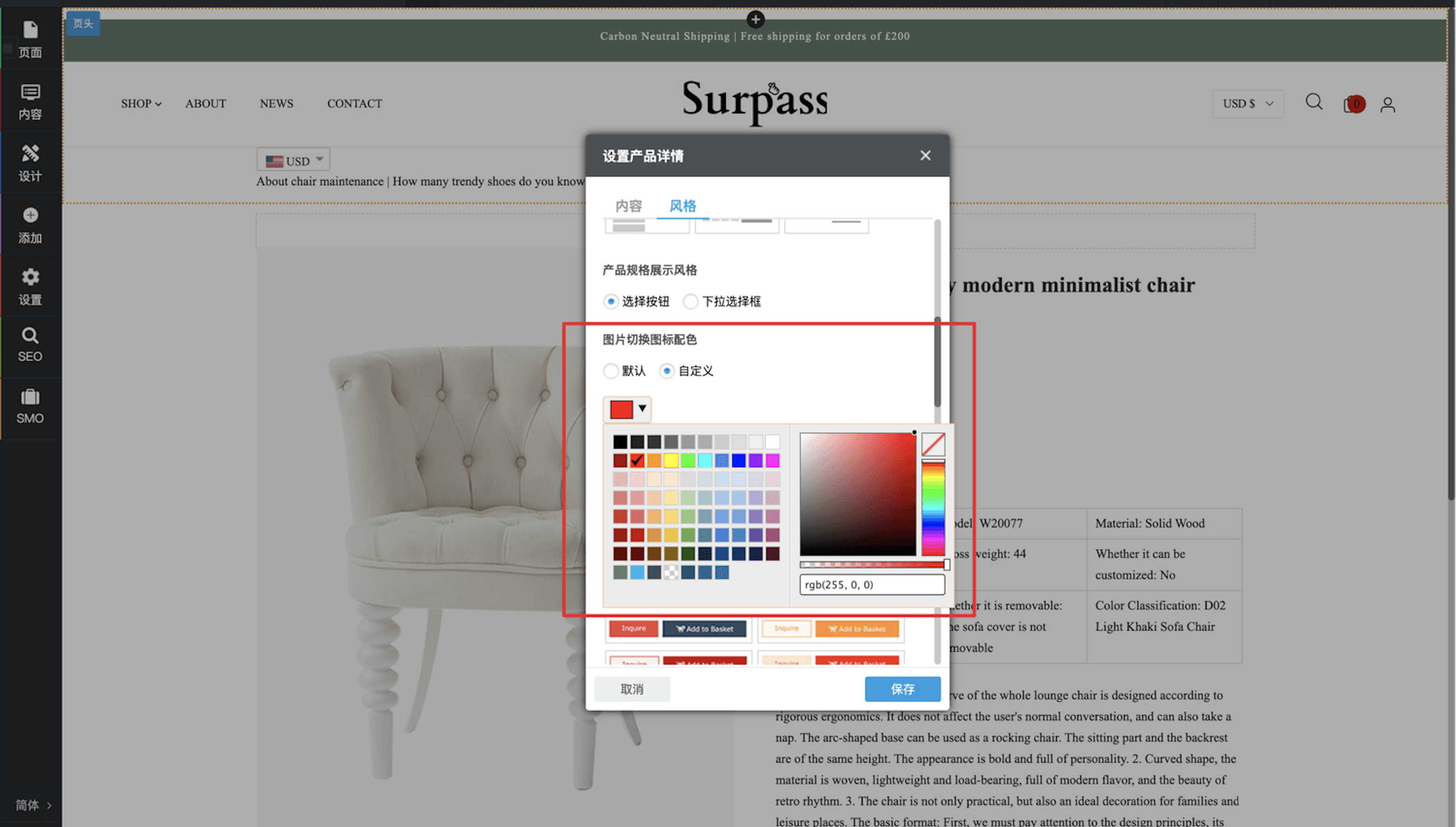Switch to the 风格 style tab
1456x827 pixels.
pos(683,205)
